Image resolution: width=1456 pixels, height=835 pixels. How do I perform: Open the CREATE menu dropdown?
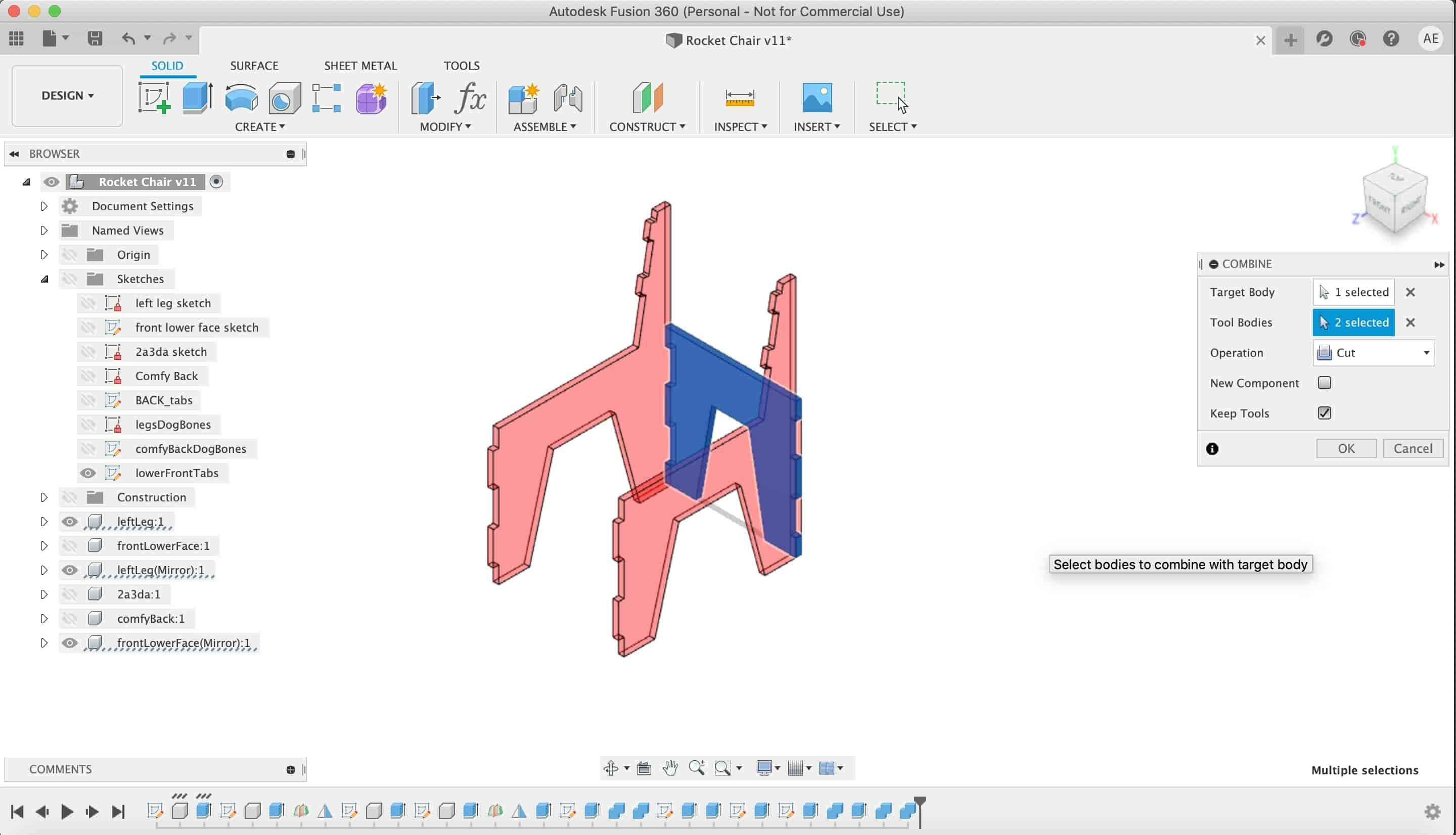click(x=260, y=126)
